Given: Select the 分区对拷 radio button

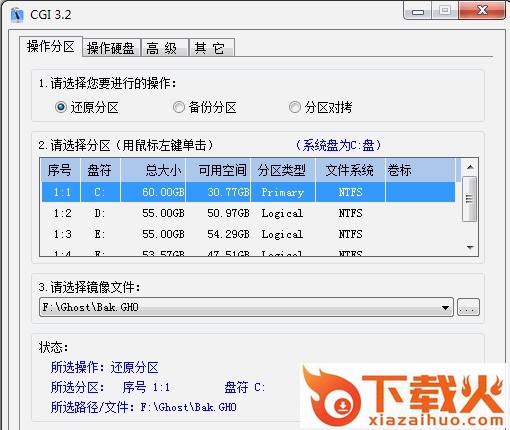Looking at the screenshot, I should [295, 107].
